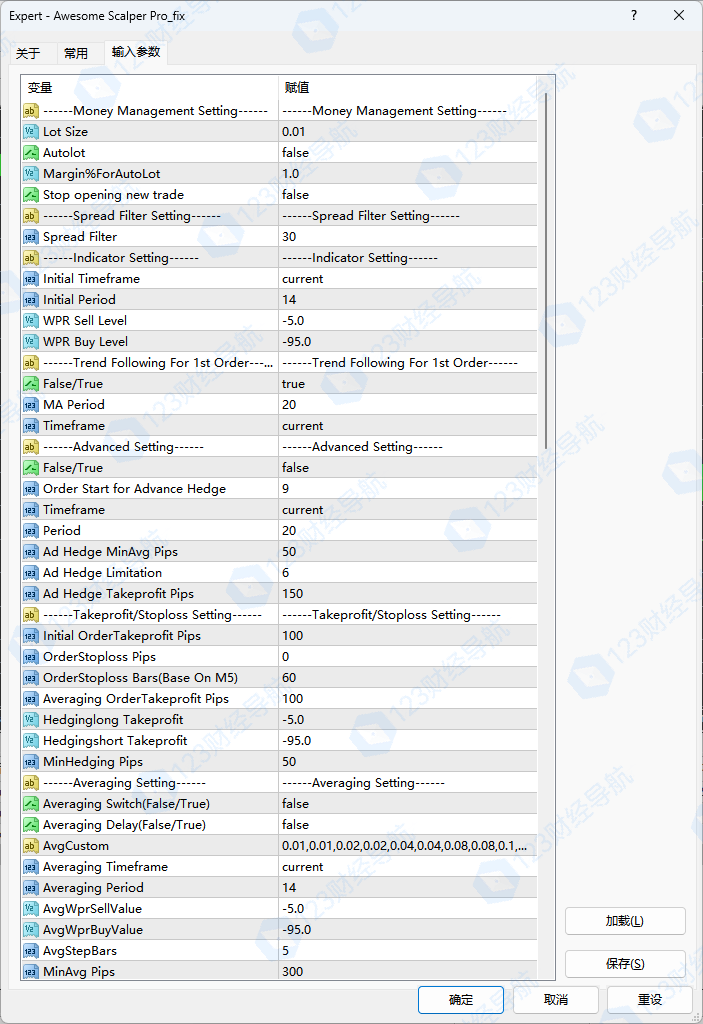Click the 取消 button
The image size is (703, 1024).
pyautogui.click(x=555, y=1000)
